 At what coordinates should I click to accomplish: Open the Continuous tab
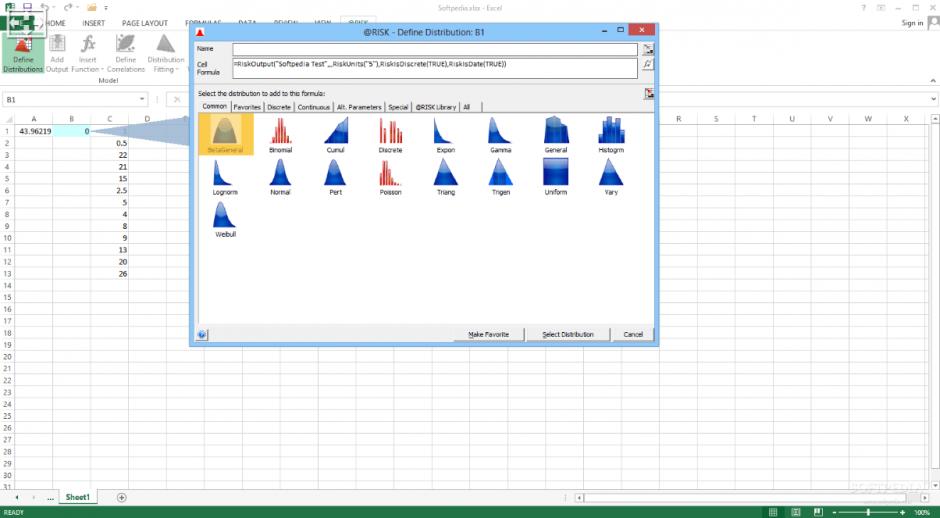[314, 107]
